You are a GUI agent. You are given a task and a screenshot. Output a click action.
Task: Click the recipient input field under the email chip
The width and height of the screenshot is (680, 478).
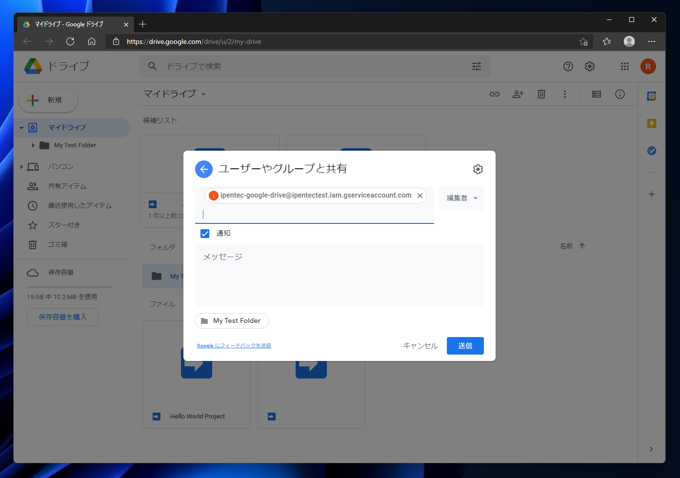314,214
